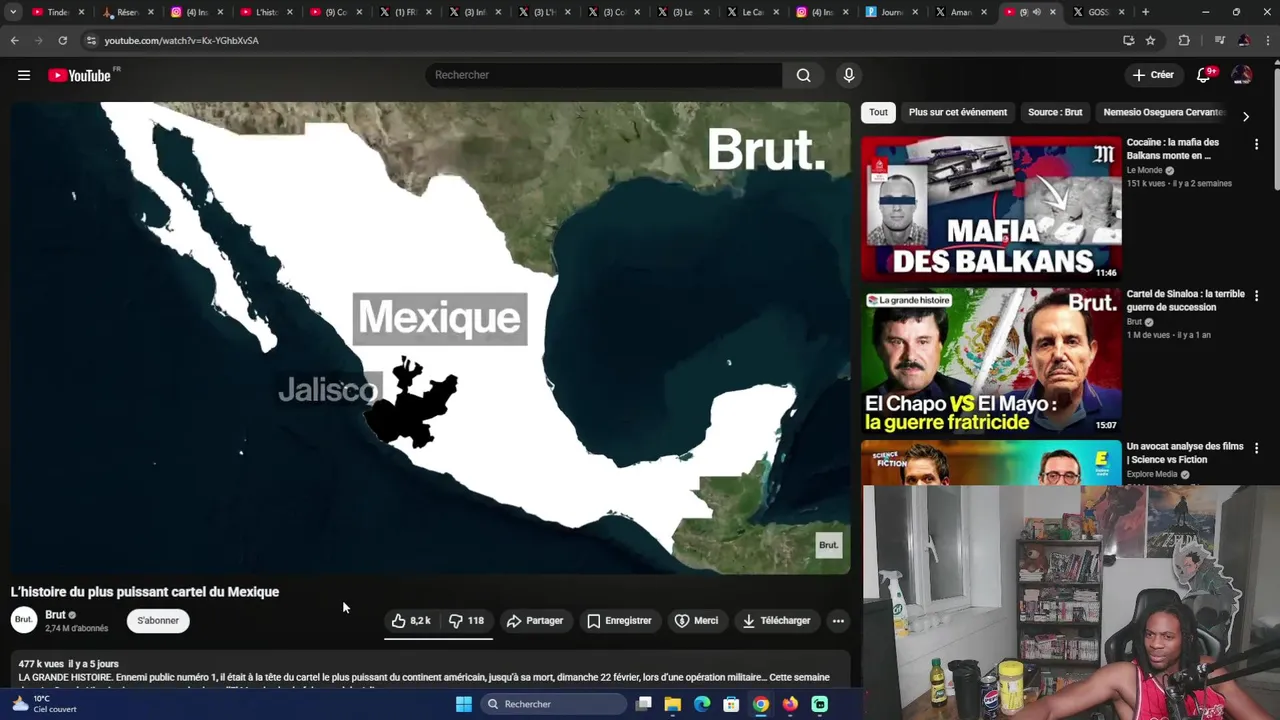Open options for Un avocat analyse video

pos(1256,449)
